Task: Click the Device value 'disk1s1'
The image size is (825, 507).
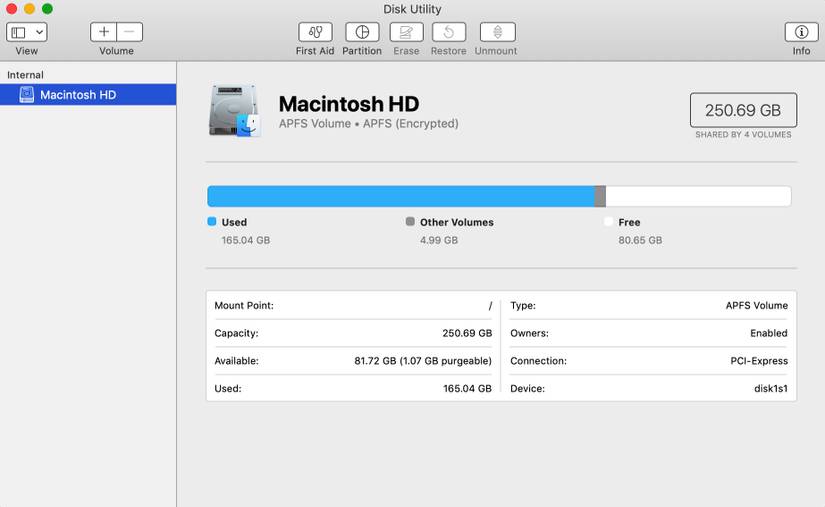Action: pos(771,389)
